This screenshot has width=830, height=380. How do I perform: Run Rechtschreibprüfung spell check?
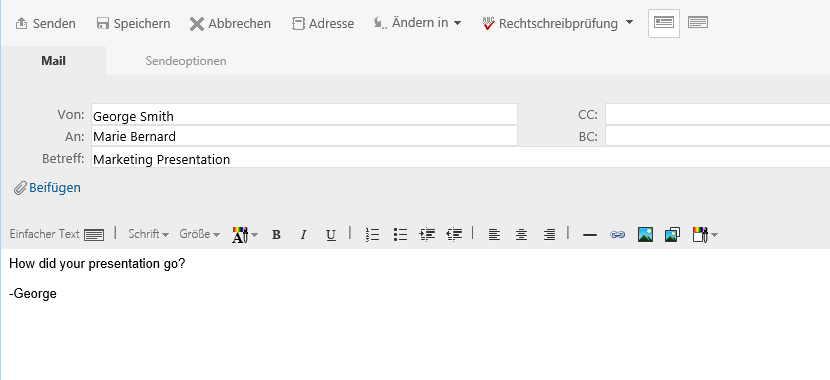point(551,24)
